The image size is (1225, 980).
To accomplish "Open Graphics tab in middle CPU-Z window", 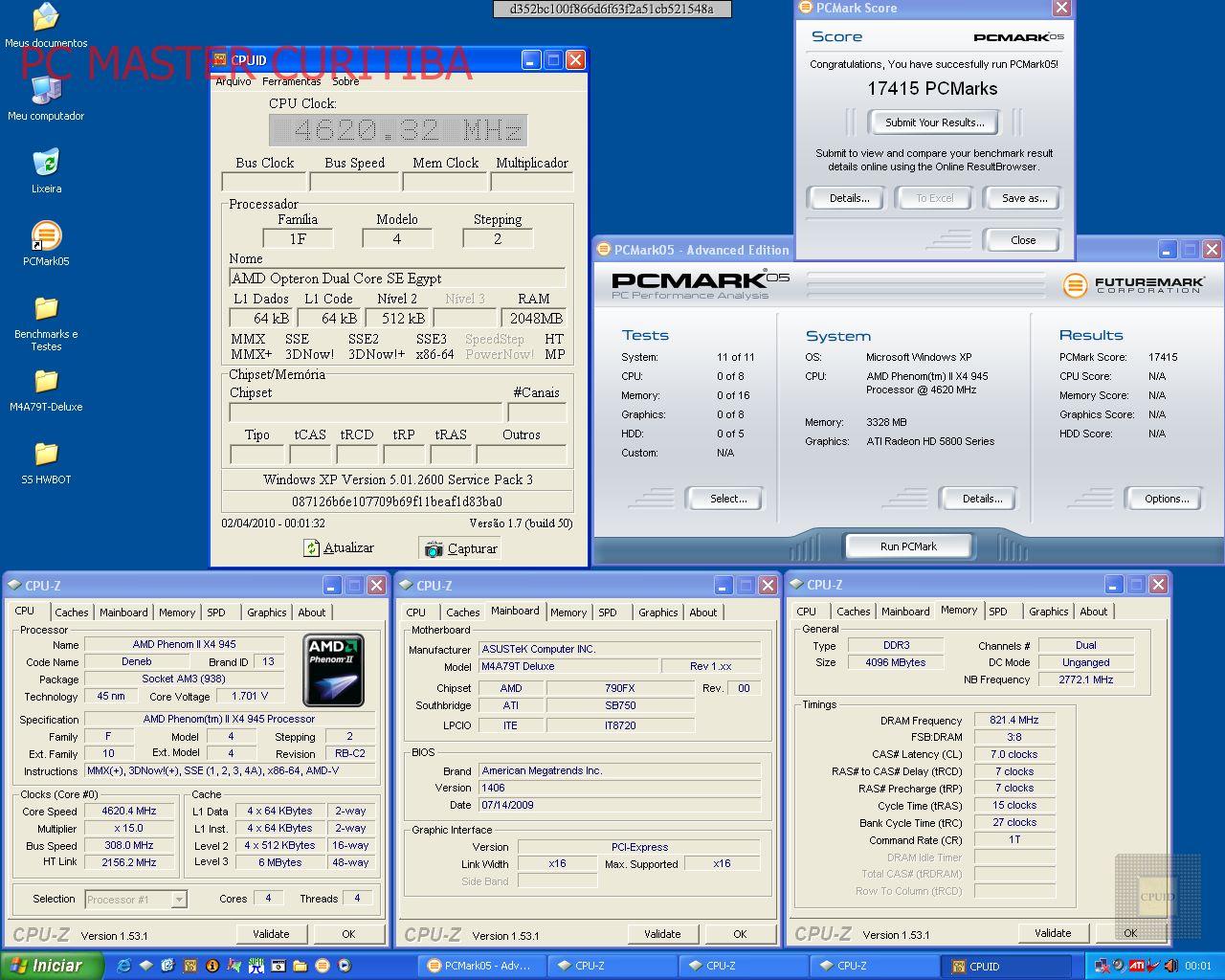I will point(657,612).
